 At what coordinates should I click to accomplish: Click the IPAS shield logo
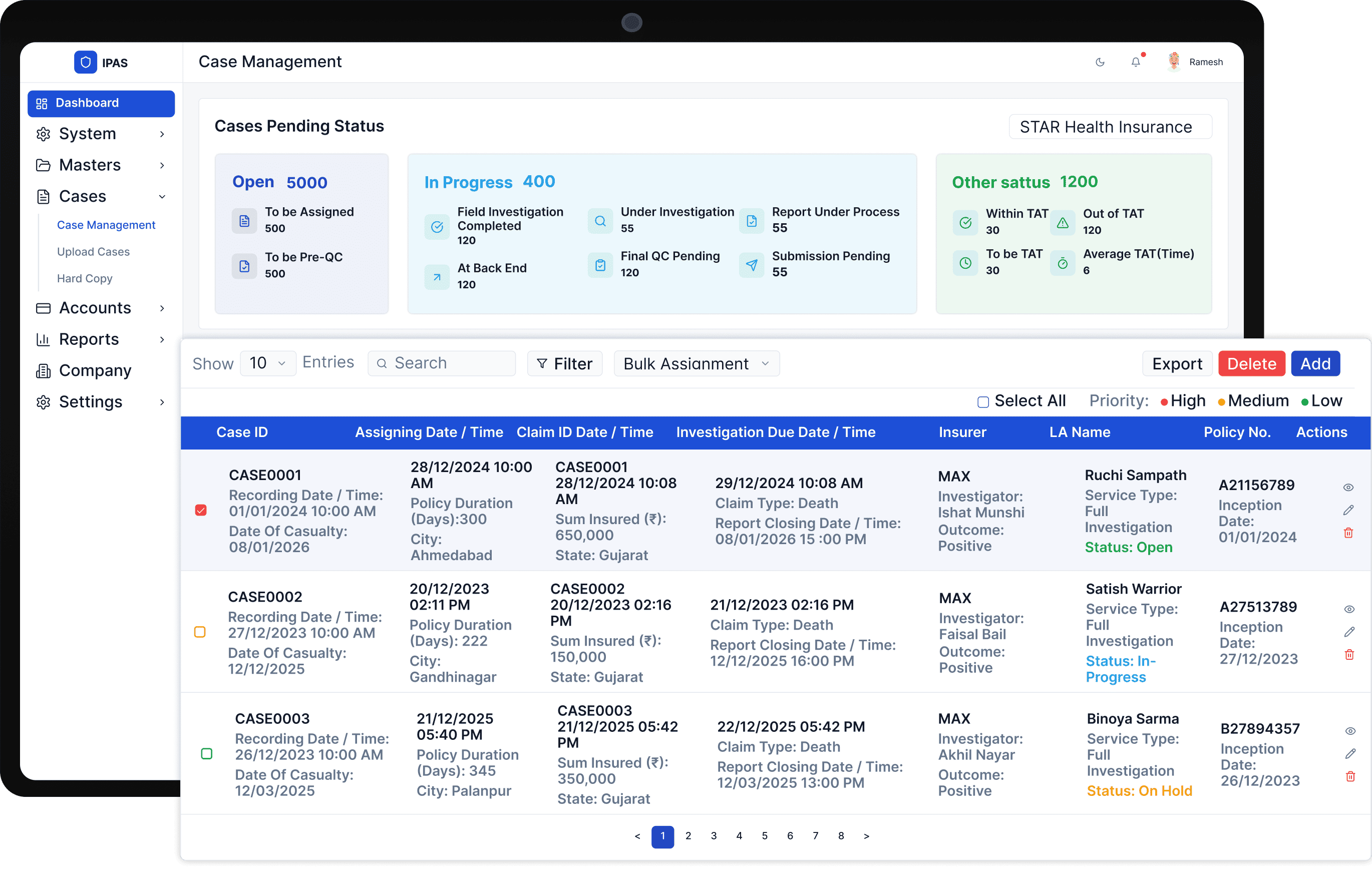pyautogui.click(x=86, y=62)
